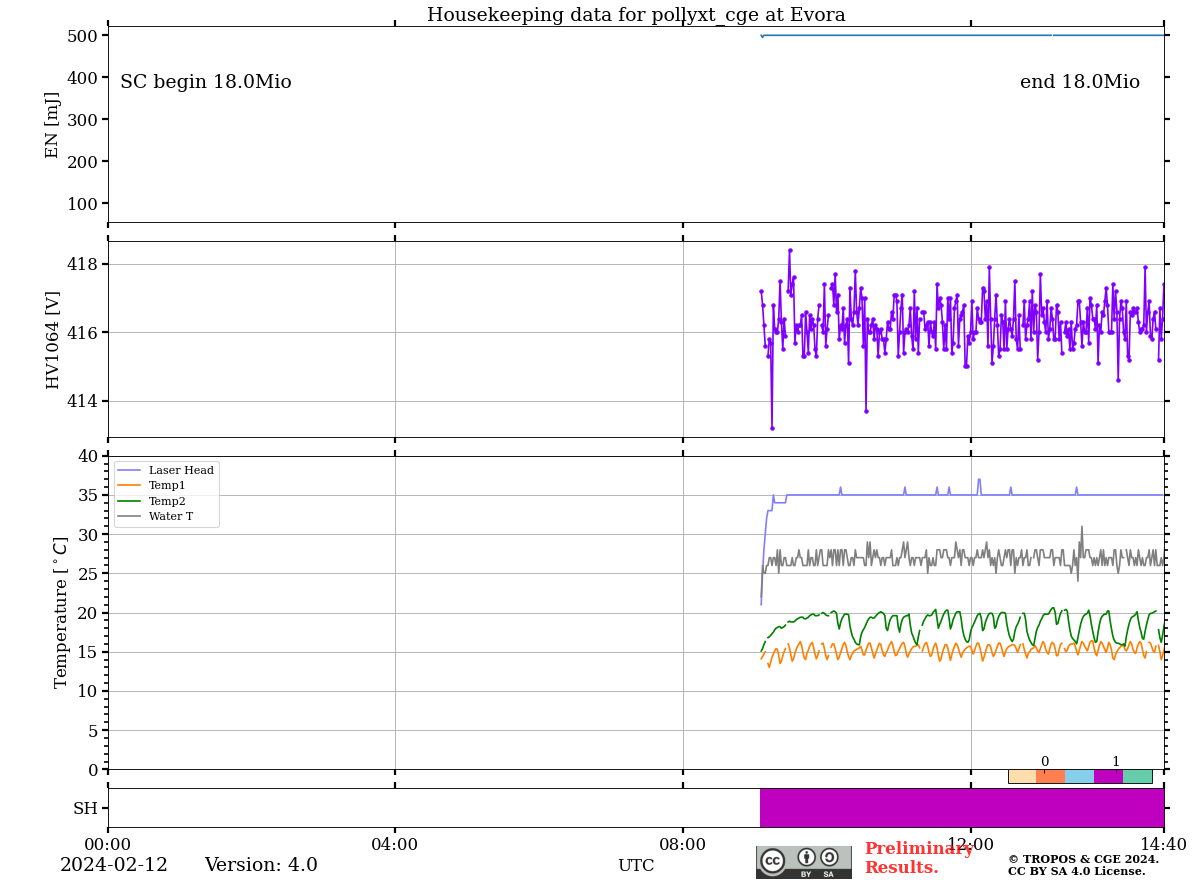Viewport: 1200px width, 880px height.
Task: Click the SA share-alike circular arrow icon
Action: click(x=829, y=857)
